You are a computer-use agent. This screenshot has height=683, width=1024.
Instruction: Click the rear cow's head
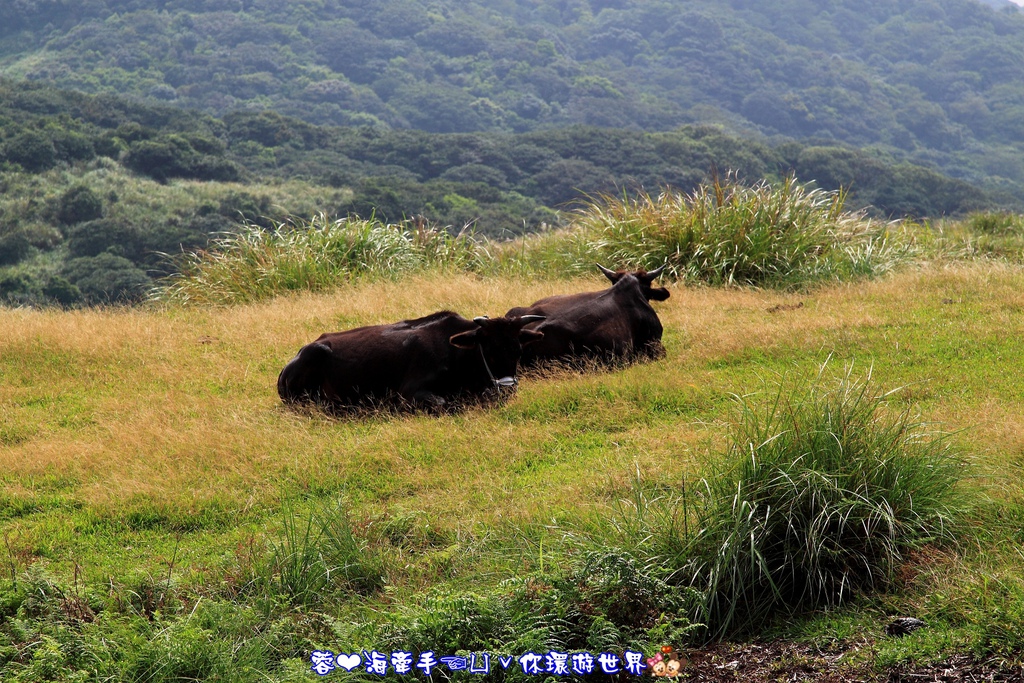[638, 300]
